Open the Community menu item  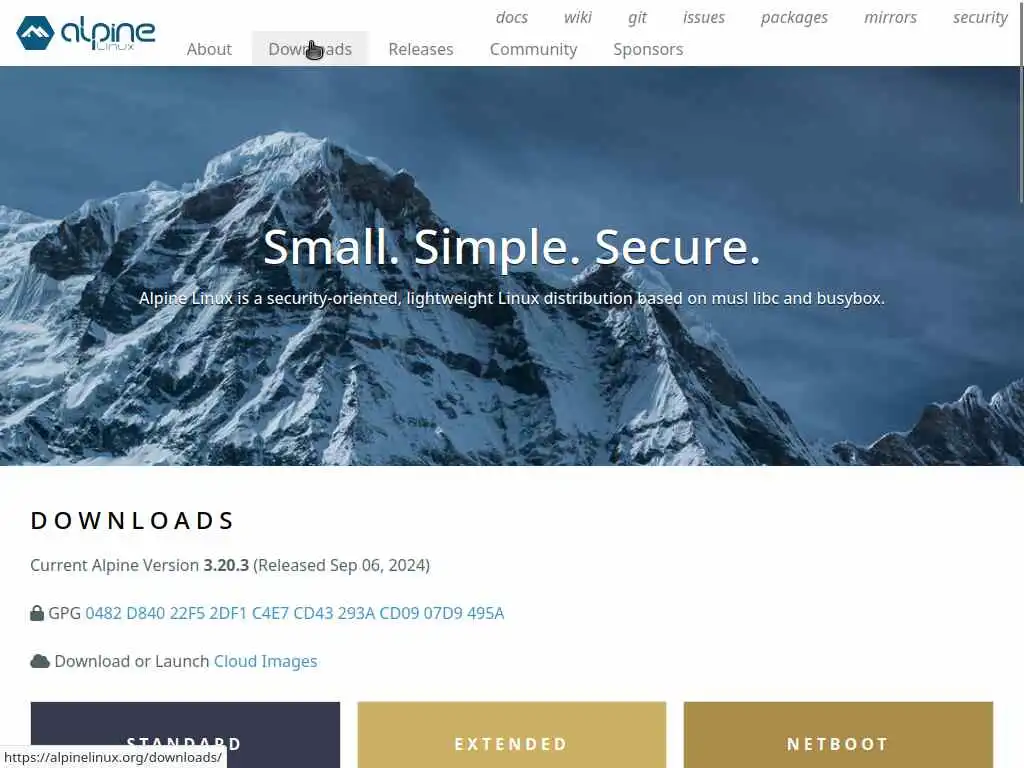tap(534, 49)
